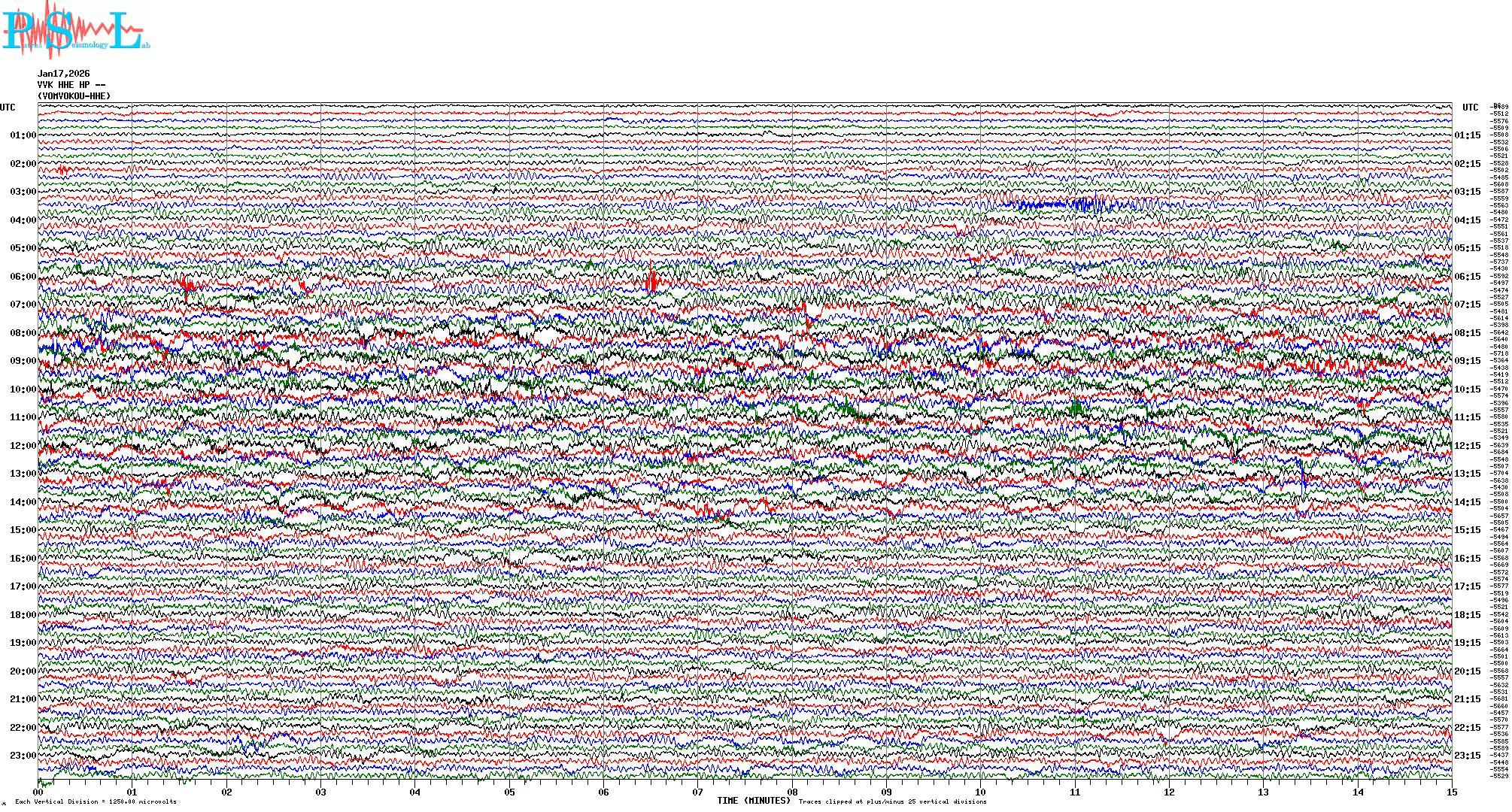The width and height of the screenshot is (1512, 812).
Task: Click the red spike near minute 06 at 06:00
Action: [651, 280]
